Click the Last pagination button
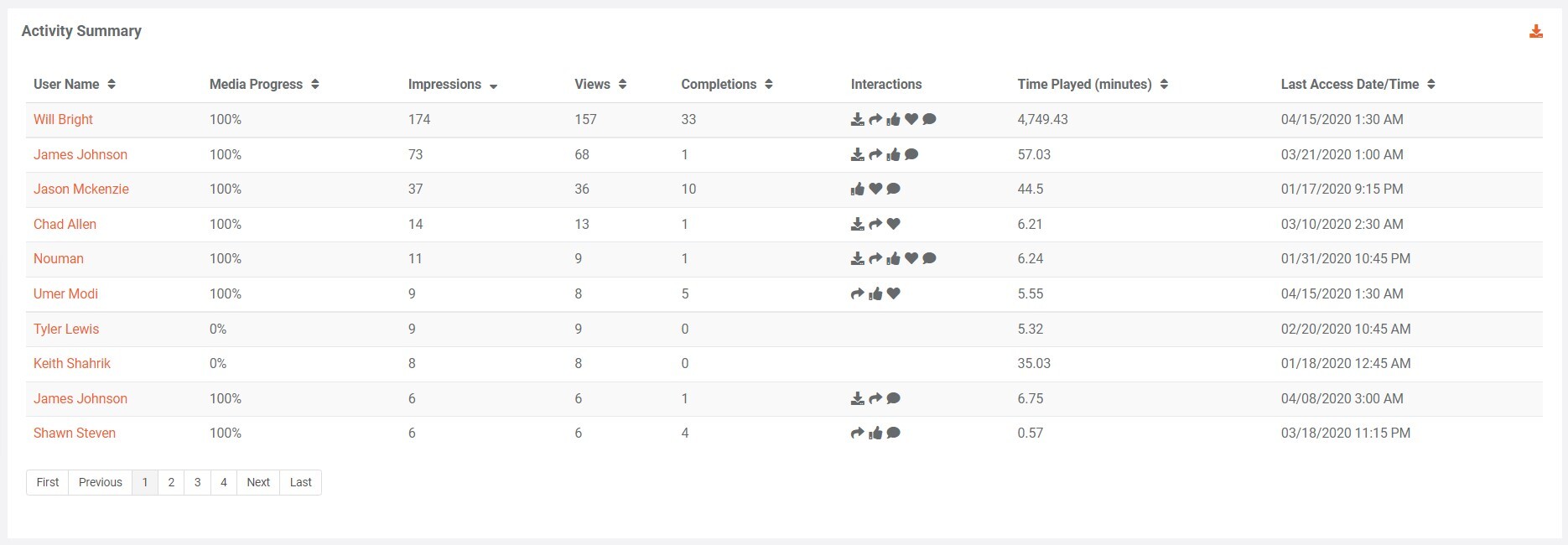Viewport: 1568px width, 545px height. 300,482
